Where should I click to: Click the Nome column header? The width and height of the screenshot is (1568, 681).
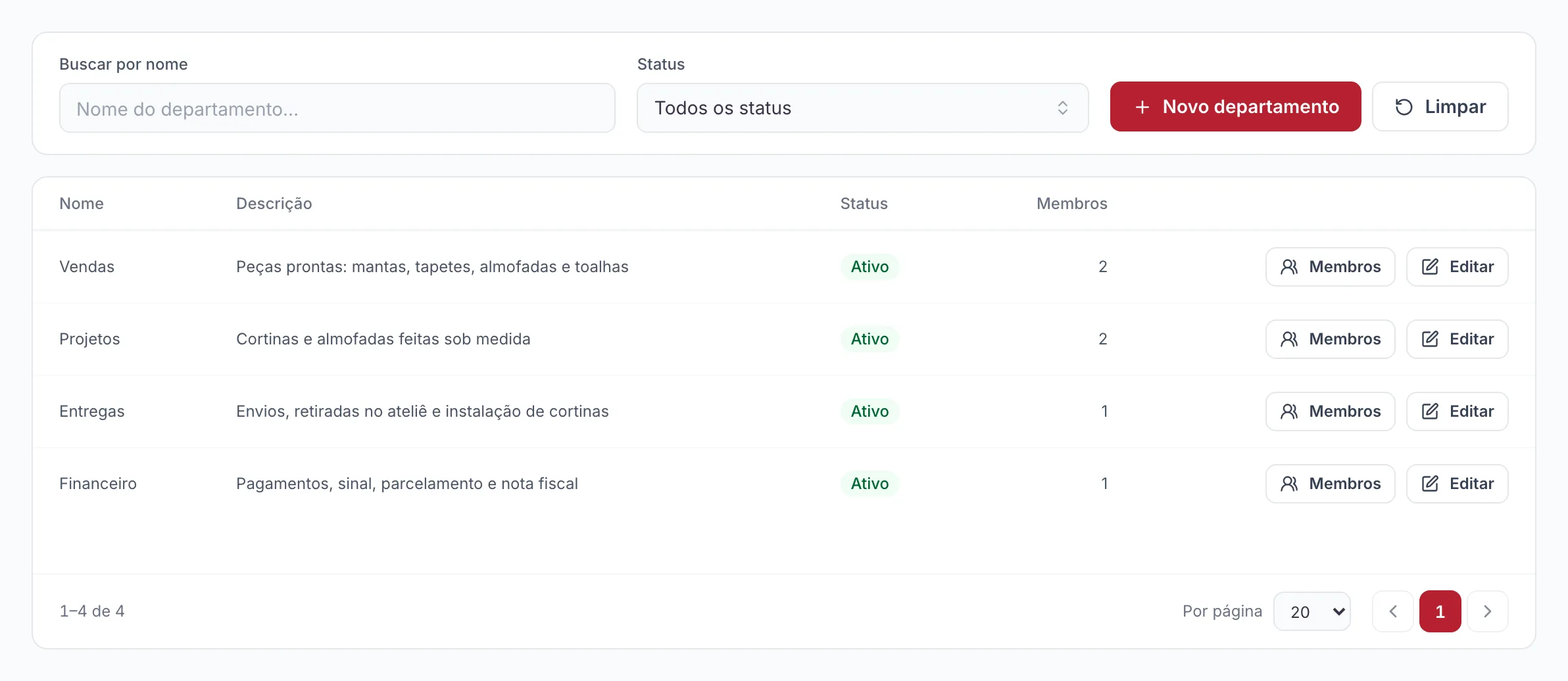[x=82, y=204]
